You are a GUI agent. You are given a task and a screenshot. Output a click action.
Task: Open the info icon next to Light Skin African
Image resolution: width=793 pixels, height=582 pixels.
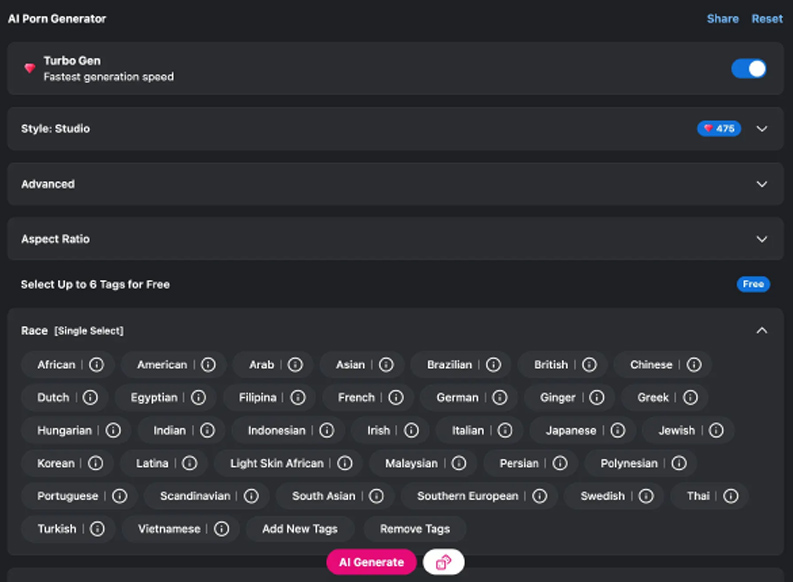(345, 464)
